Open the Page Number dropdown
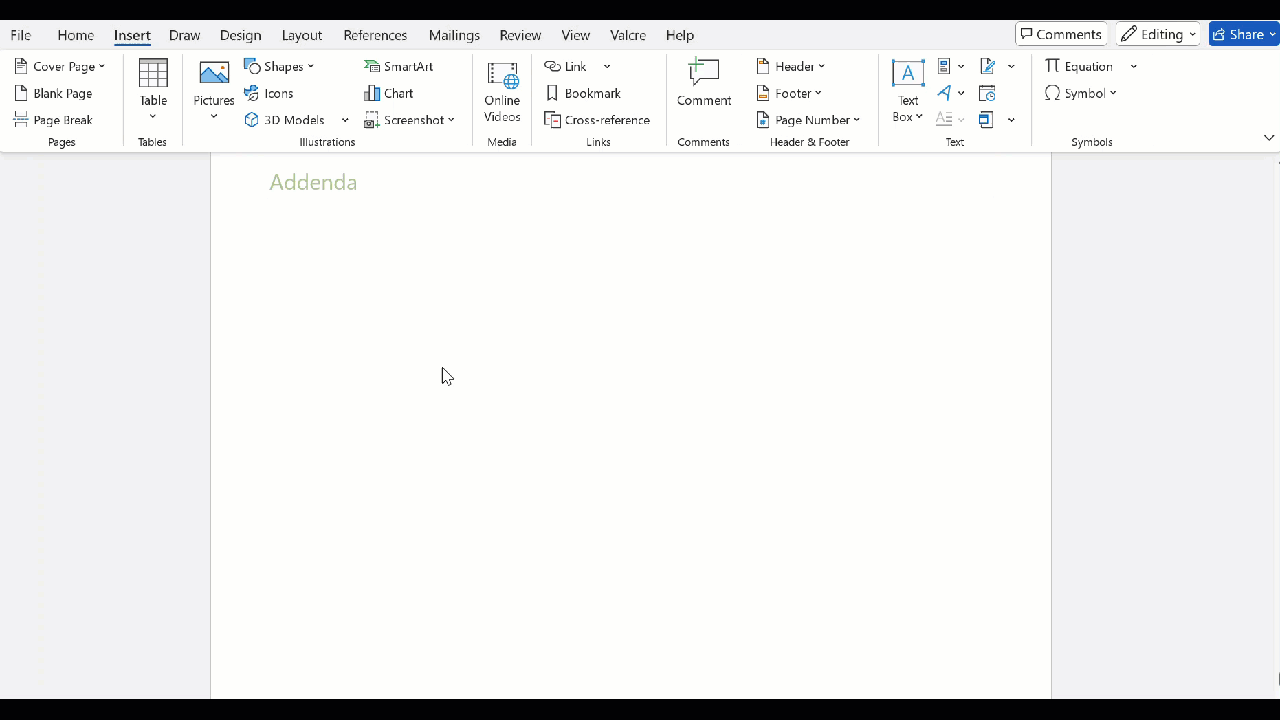Screen dimensions: 1280x720 click(808, 120)
